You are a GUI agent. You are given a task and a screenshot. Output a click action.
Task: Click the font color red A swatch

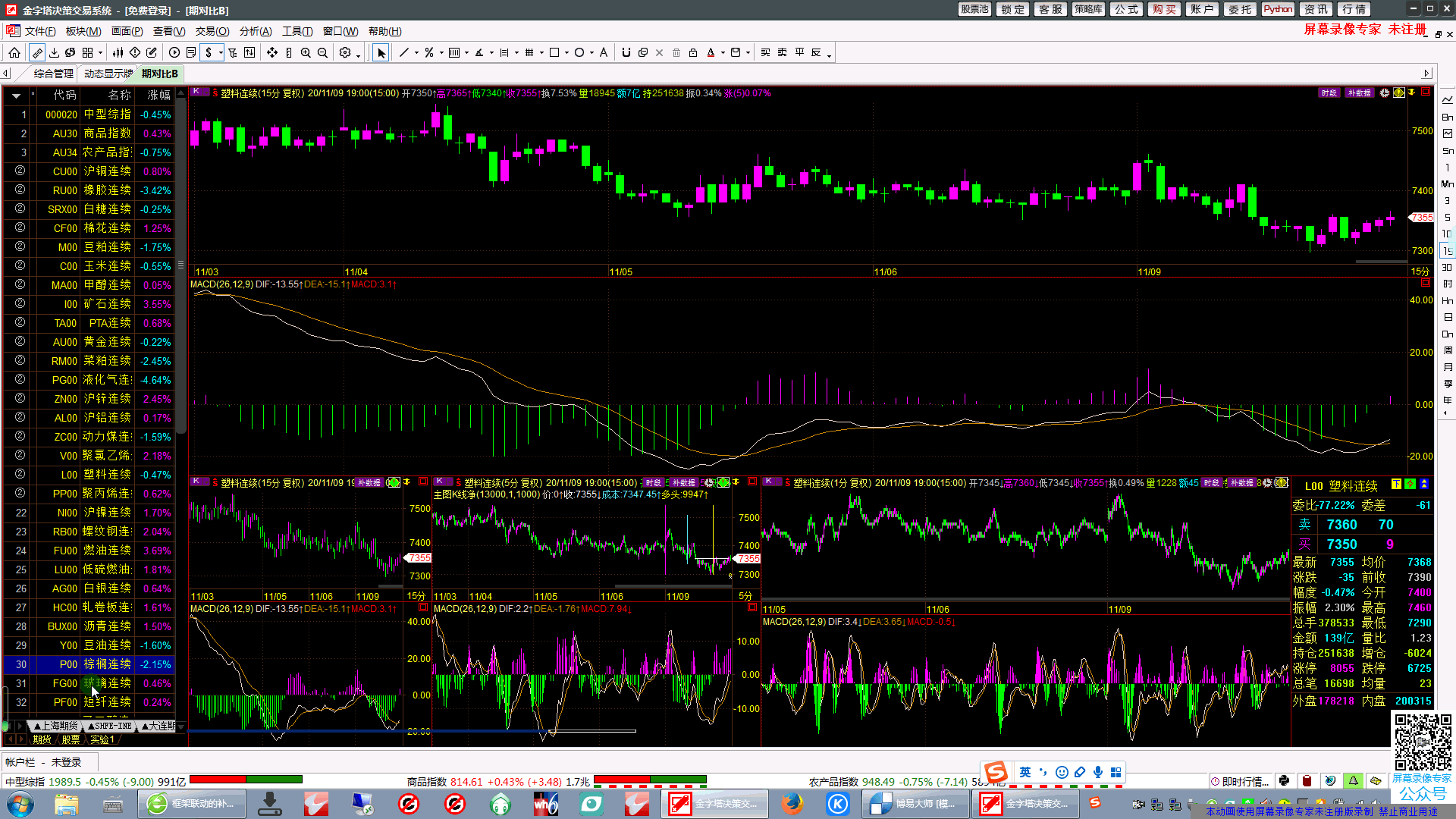[x=711, y=52]
